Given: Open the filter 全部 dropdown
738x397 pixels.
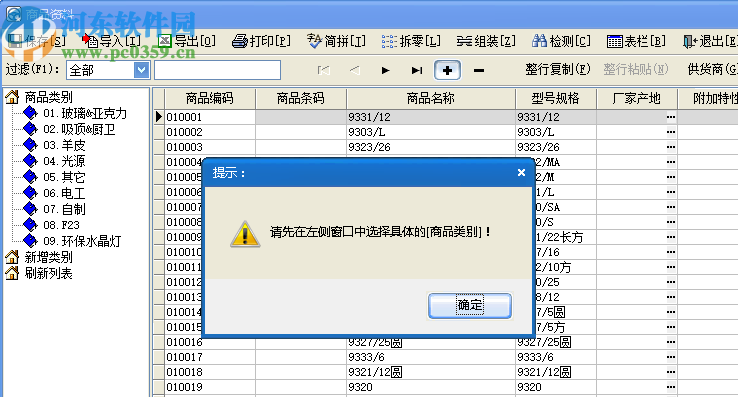Looking at the screenshot, I should [x=141, y=70].
